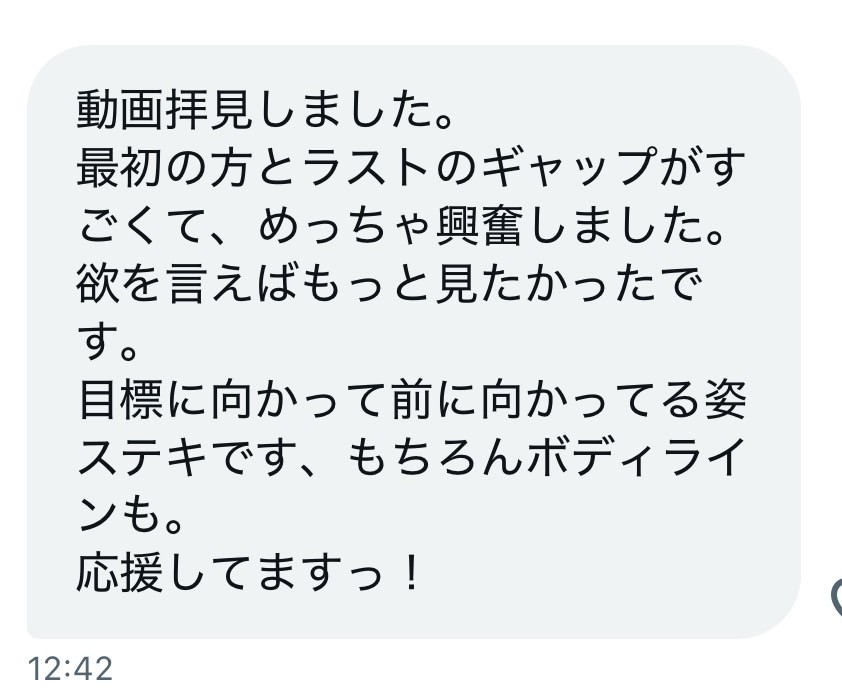Tap the heart reaction icon beside the message
Screen dimensions: 842x697
(837, 596)
